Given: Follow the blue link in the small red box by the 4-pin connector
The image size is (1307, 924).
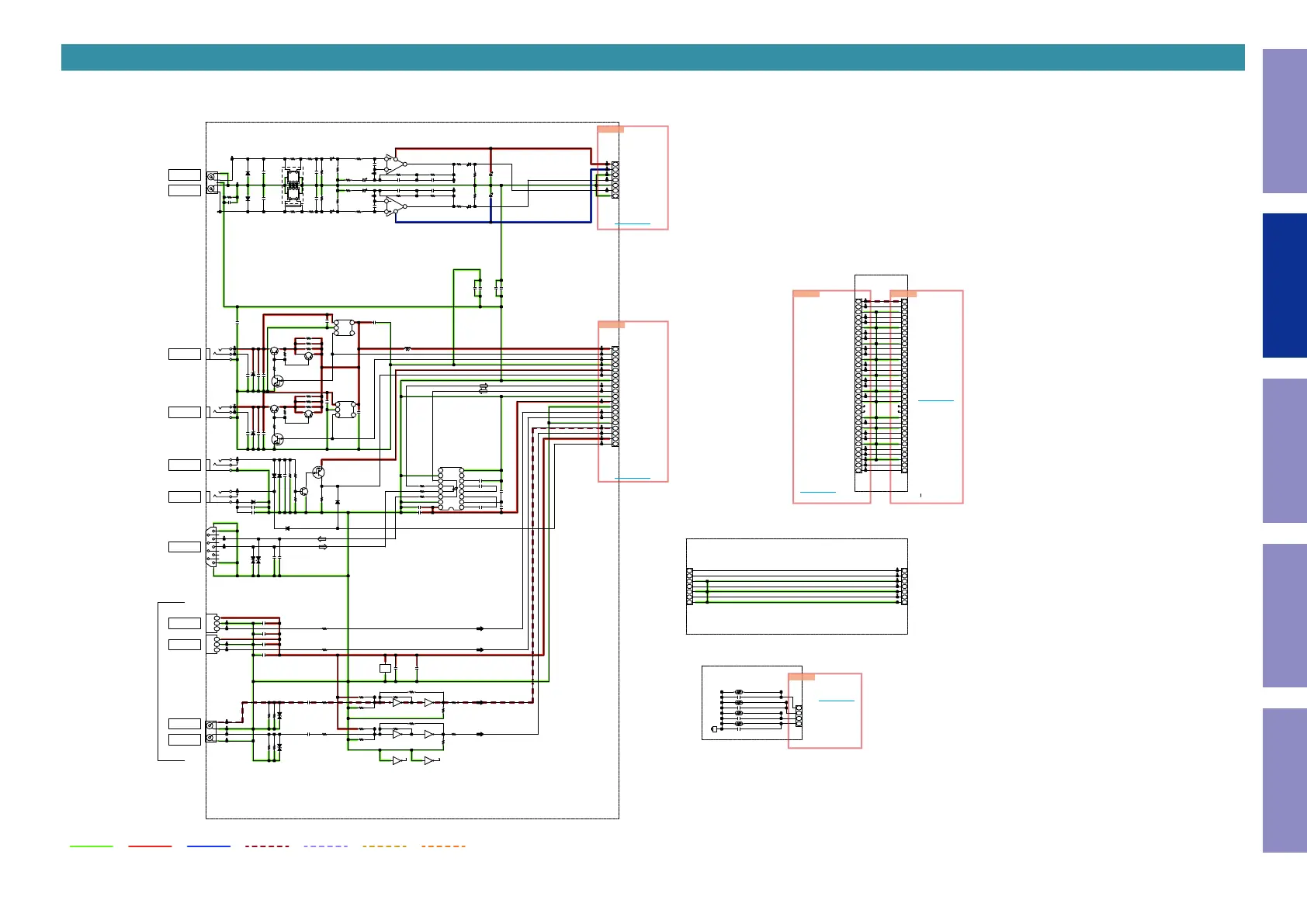Looking at the screenshot, I should coord(837,701).
